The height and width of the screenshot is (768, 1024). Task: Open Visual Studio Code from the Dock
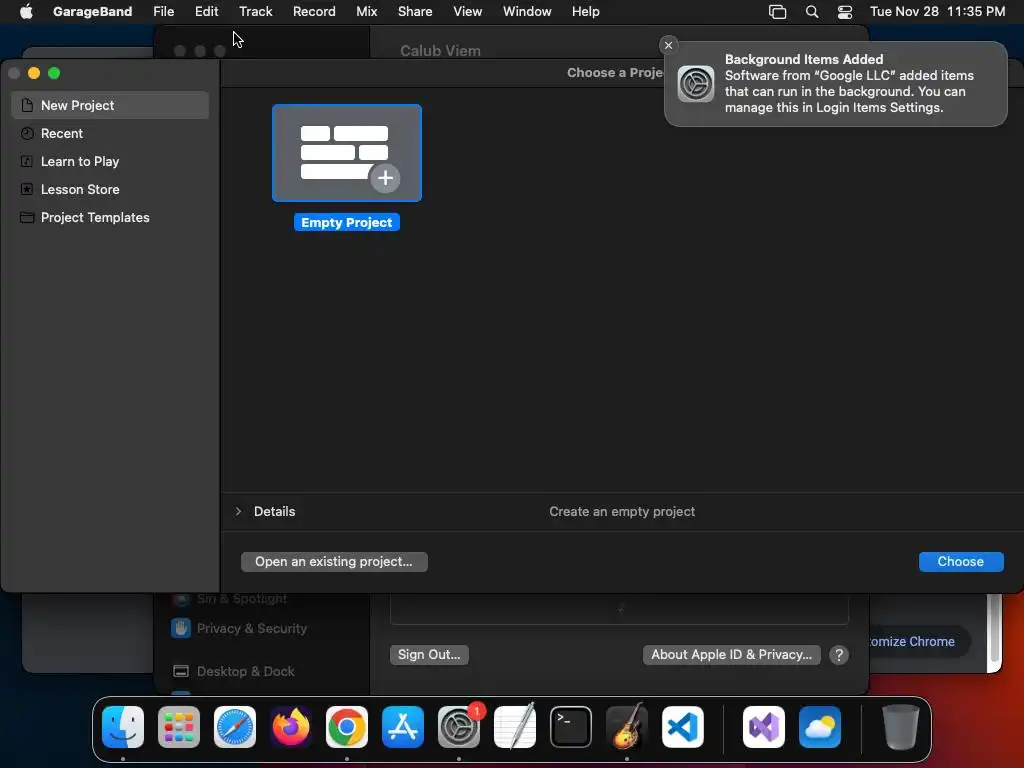point(683,727)
